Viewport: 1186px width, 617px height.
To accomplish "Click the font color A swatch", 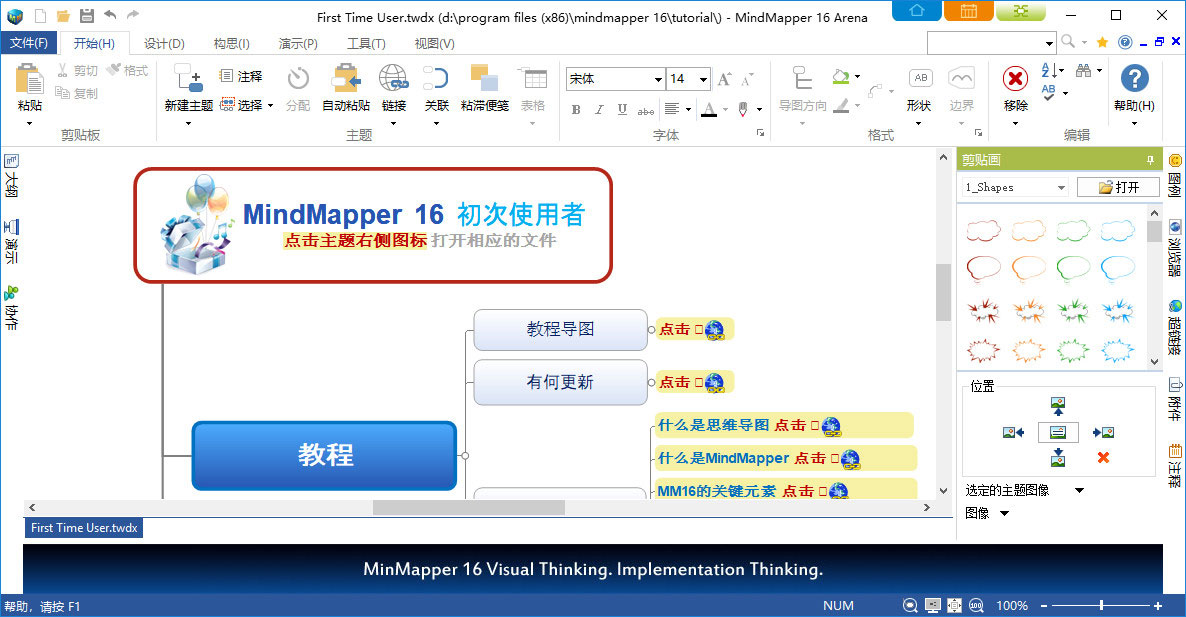I will click(709, 110).
